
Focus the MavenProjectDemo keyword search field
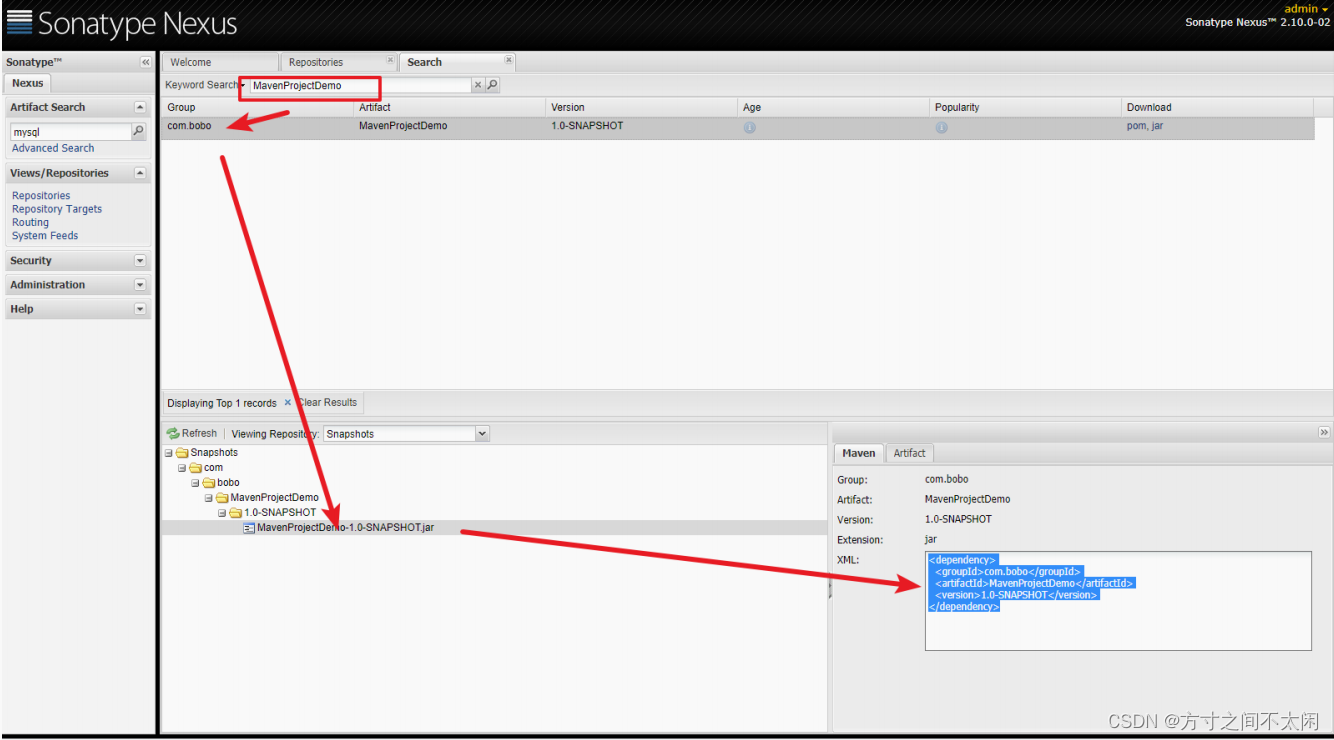click(359, 85)
